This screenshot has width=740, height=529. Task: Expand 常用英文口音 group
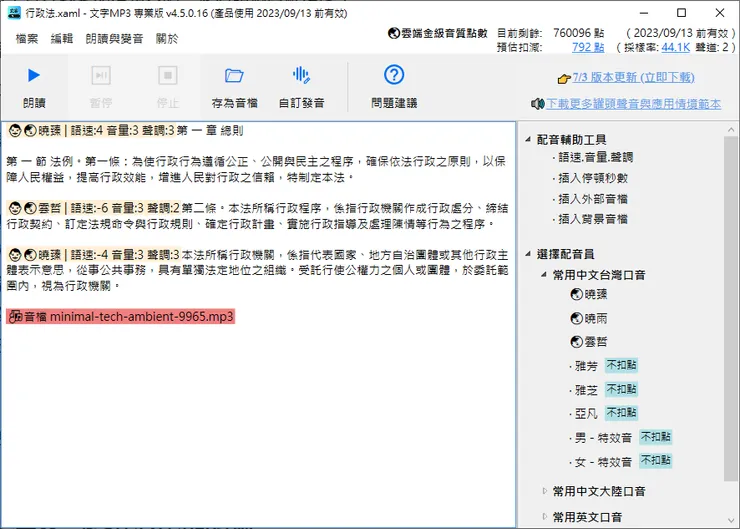click(544, 517)
